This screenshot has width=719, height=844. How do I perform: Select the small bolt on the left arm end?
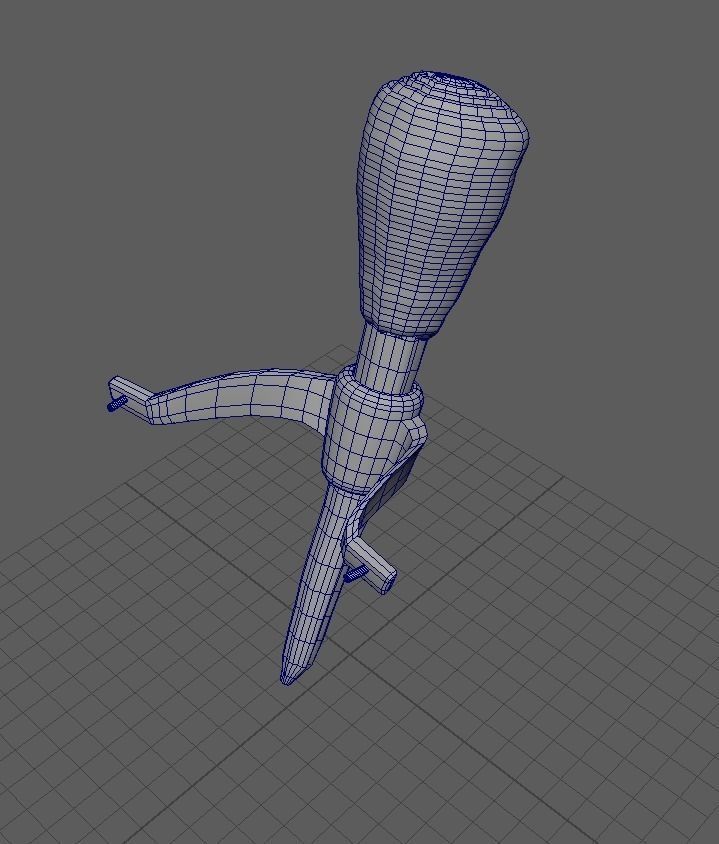click(116, 403)
